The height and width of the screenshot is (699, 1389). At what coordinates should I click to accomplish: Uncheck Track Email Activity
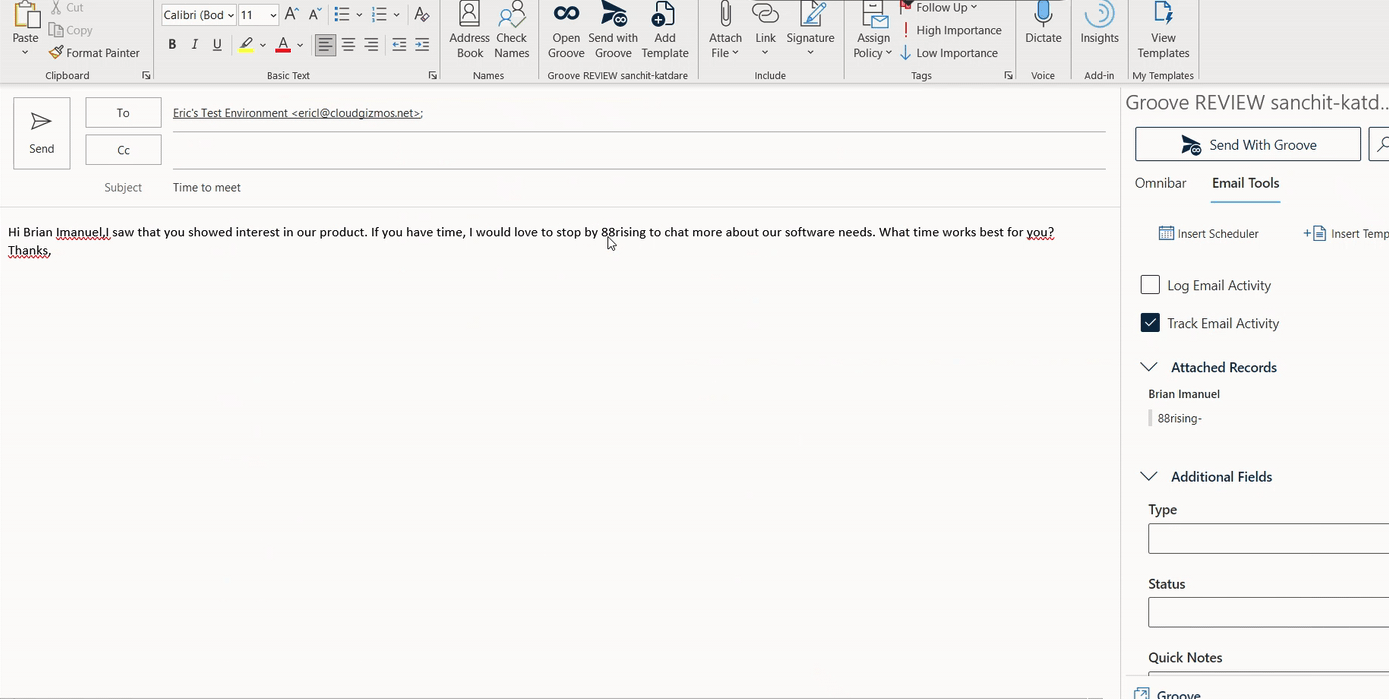[x=1150, y=323]
